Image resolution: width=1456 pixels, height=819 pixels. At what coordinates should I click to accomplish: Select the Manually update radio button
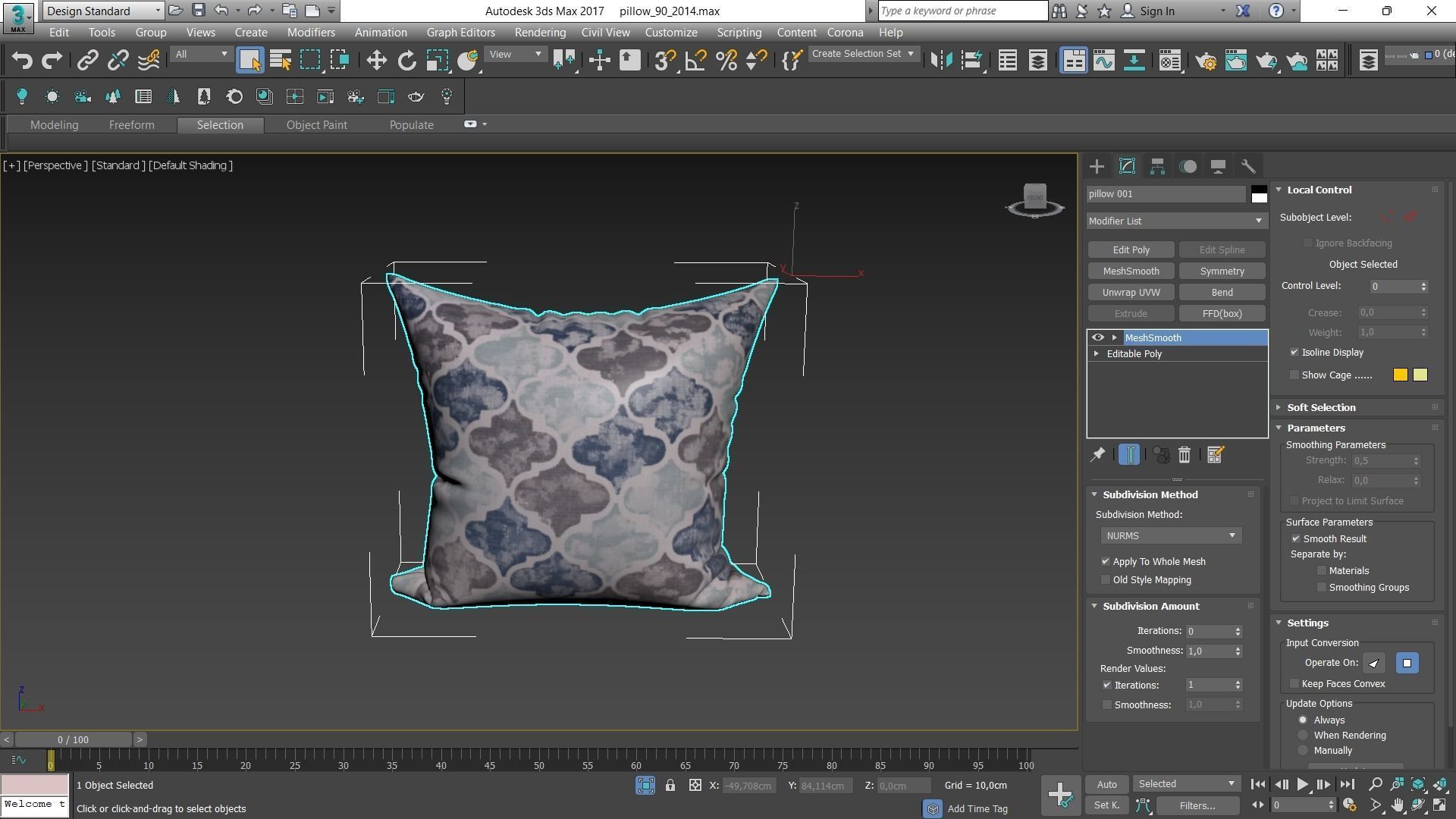(x=1303, y=751)
